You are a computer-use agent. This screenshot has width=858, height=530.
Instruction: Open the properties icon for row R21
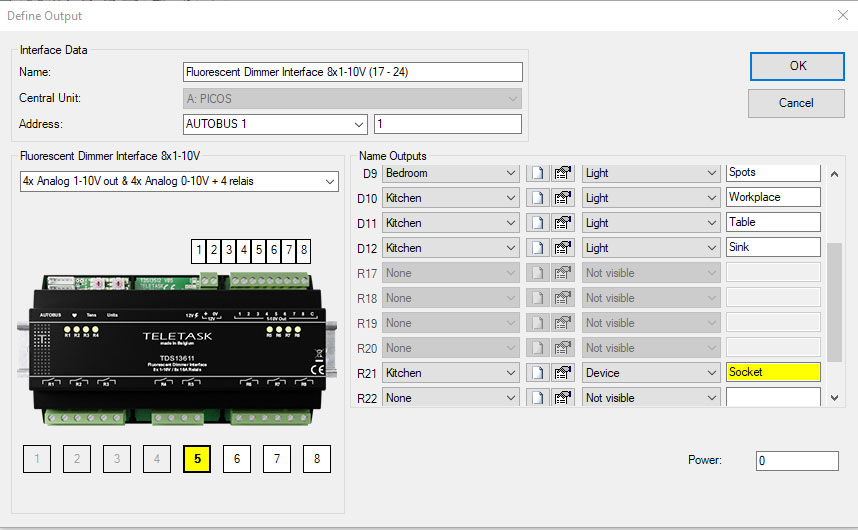562,373
